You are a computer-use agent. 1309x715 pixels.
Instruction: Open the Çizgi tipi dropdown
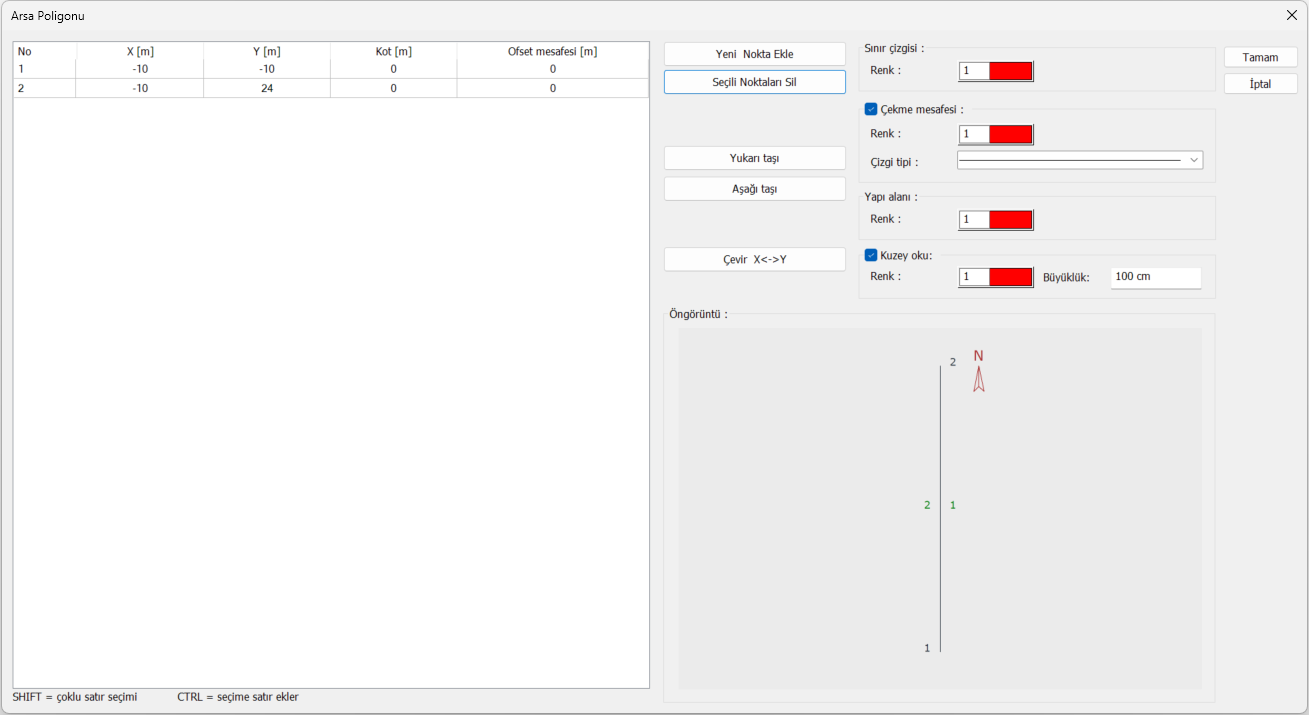(1079, 160)
